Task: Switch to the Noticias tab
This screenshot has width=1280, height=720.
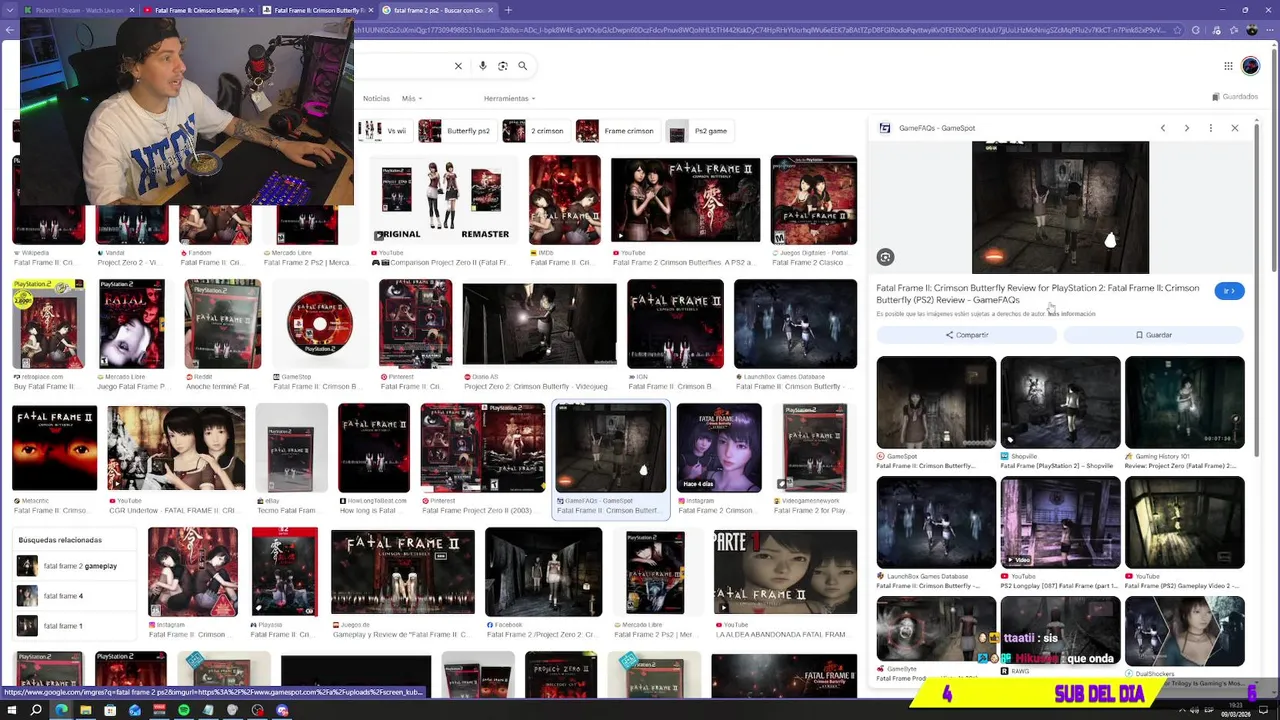Action: click(x=376, y=99)
